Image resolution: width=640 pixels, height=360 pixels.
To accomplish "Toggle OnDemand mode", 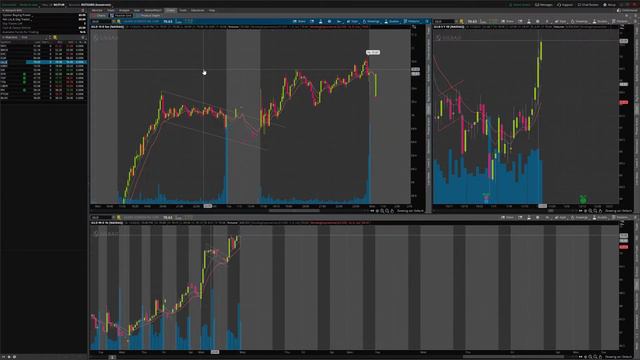I will click(x=628, y=10).
